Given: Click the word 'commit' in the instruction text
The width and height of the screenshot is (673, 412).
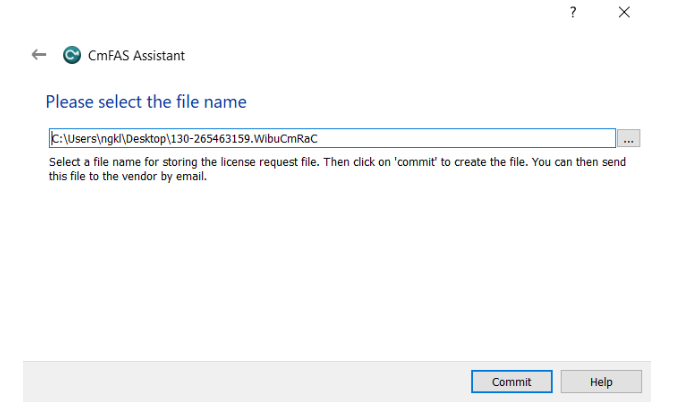Looking at the screenshot, I should (x=416, y=162).
